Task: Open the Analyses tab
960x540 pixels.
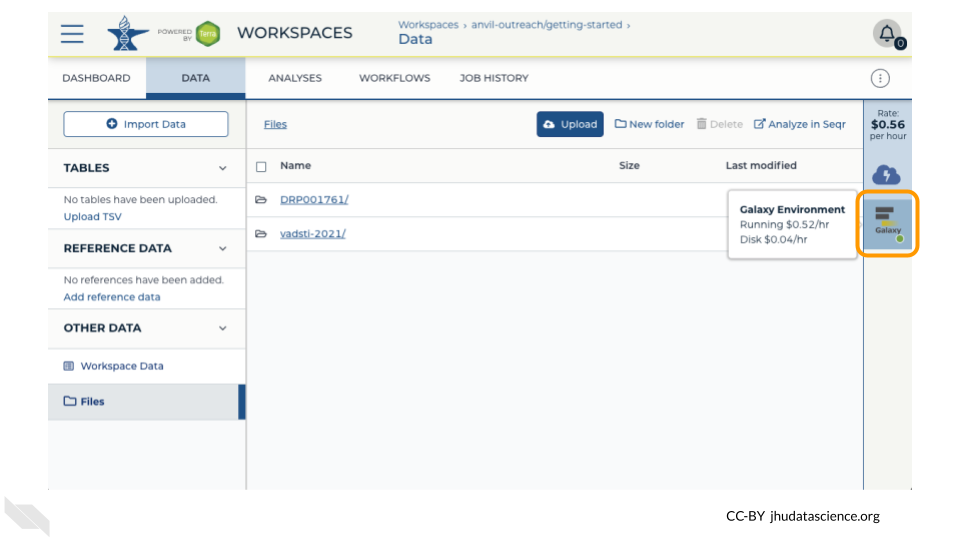Action: click(294, 78)
